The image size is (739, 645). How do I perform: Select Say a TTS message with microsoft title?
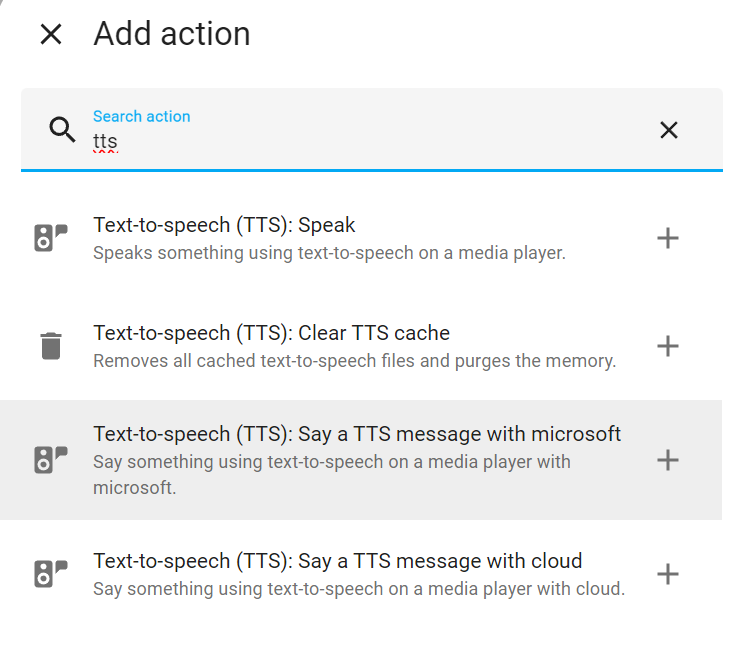357,434
